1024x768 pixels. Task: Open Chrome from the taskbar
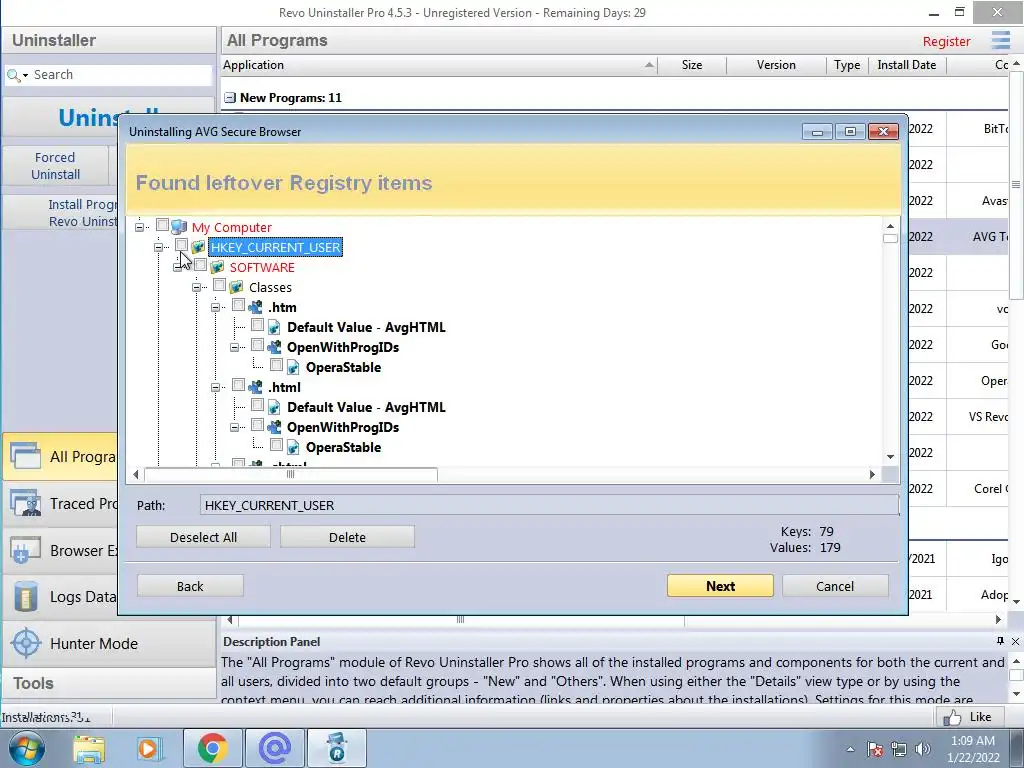click(212, 748)
